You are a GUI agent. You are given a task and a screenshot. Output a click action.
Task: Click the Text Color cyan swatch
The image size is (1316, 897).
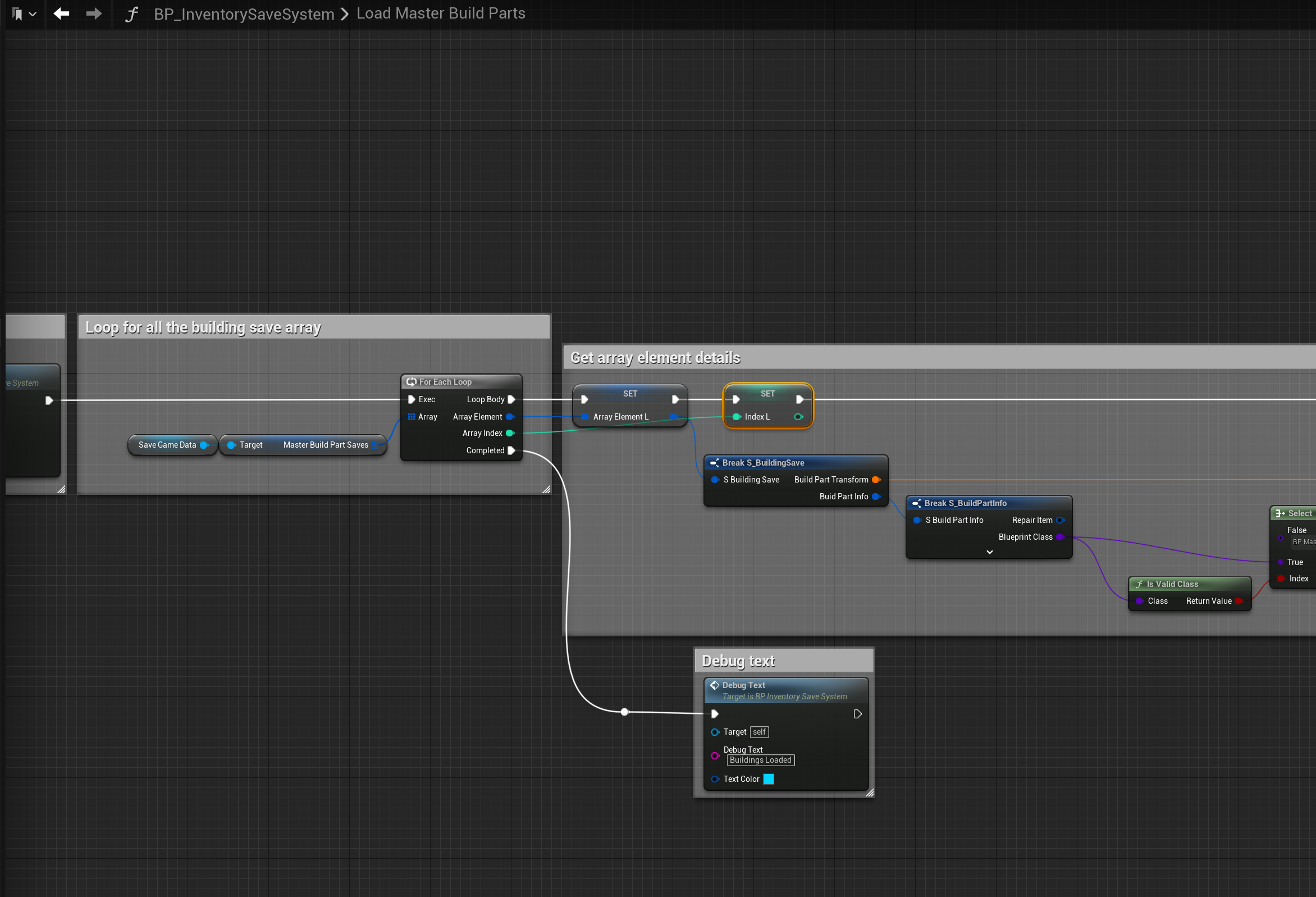click(x=769, y=779)
